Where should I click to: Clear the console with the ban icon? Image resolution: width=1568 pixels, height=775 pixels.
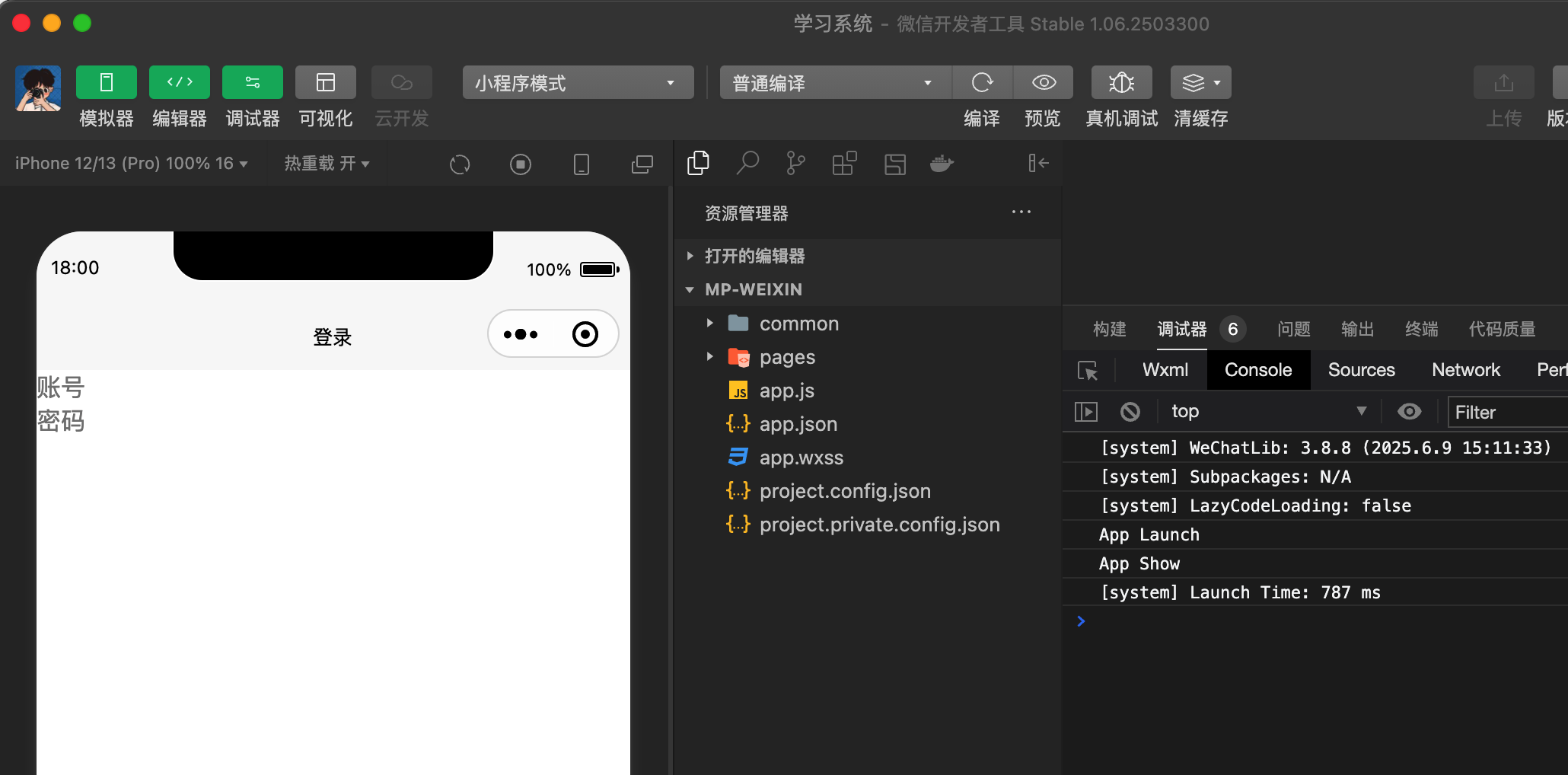1130,412
